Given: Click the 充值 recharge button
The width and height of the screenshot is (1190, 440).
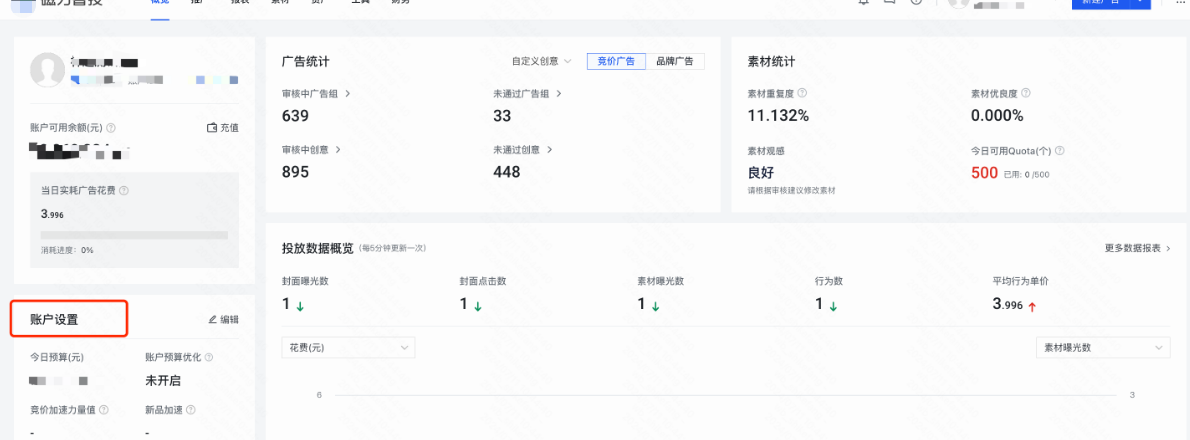Looking at the screenshot, I should coord(223,128).
